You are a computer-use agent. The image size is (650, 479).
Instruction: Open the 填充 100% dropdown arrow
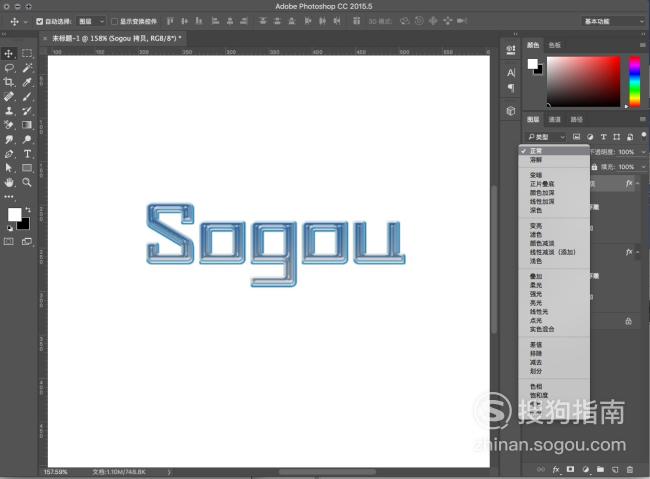click(643, 167)
